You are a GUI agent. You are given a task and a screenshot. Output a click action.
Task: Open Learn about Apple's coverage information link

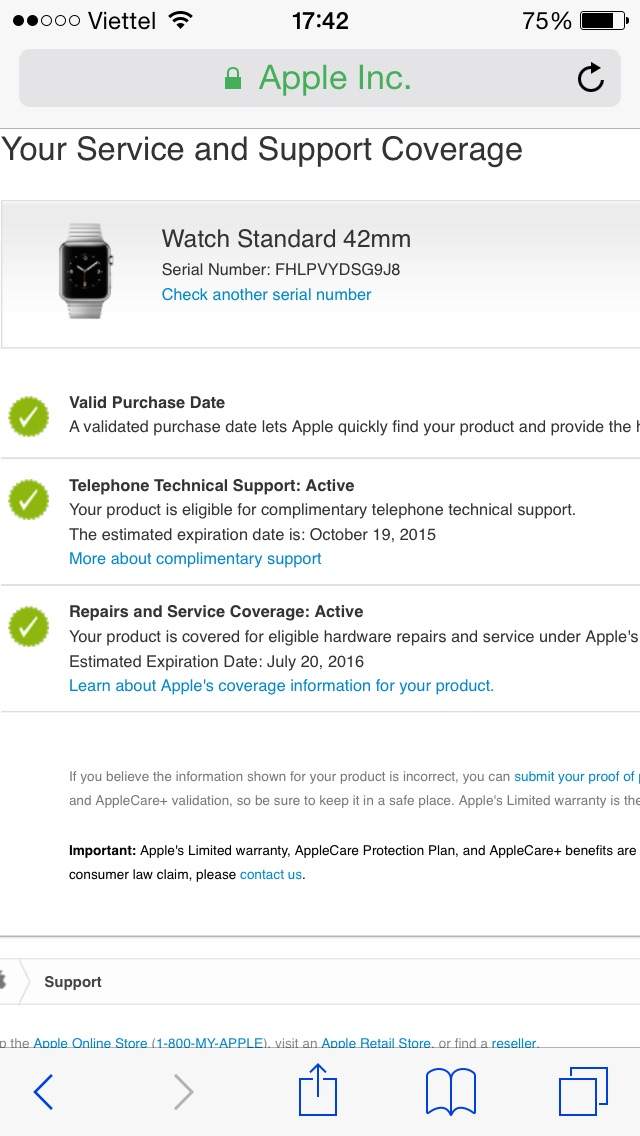[x=281, y=685]
